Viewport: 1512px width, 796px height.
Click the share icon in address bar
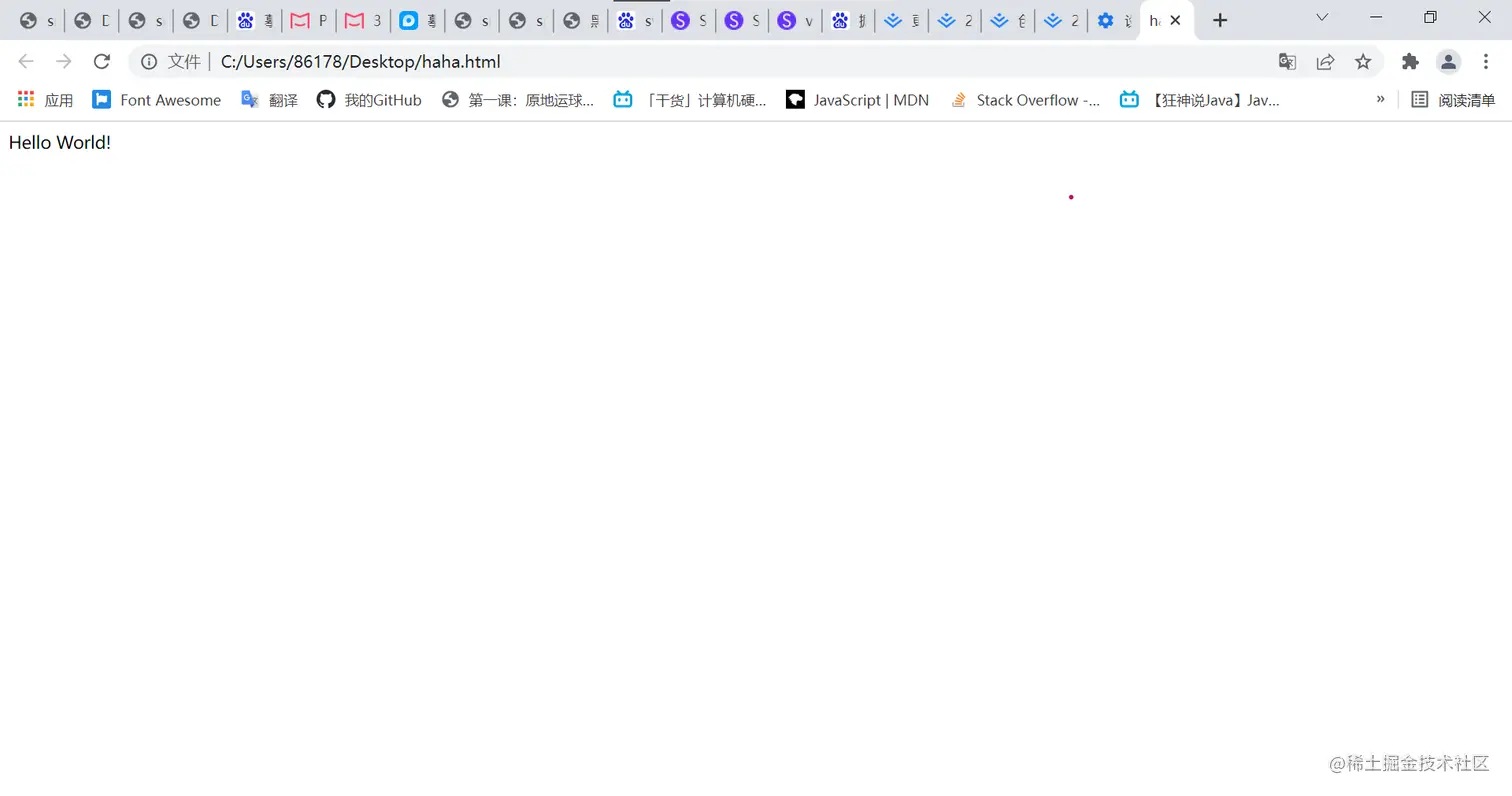(1324, 61)
